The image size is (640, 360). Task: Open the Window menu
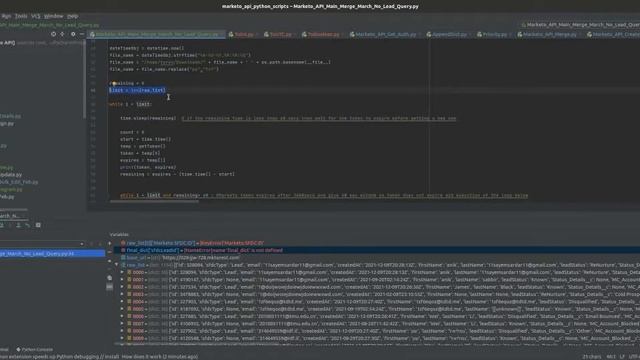pyautogui.click(x=53, y=16)
